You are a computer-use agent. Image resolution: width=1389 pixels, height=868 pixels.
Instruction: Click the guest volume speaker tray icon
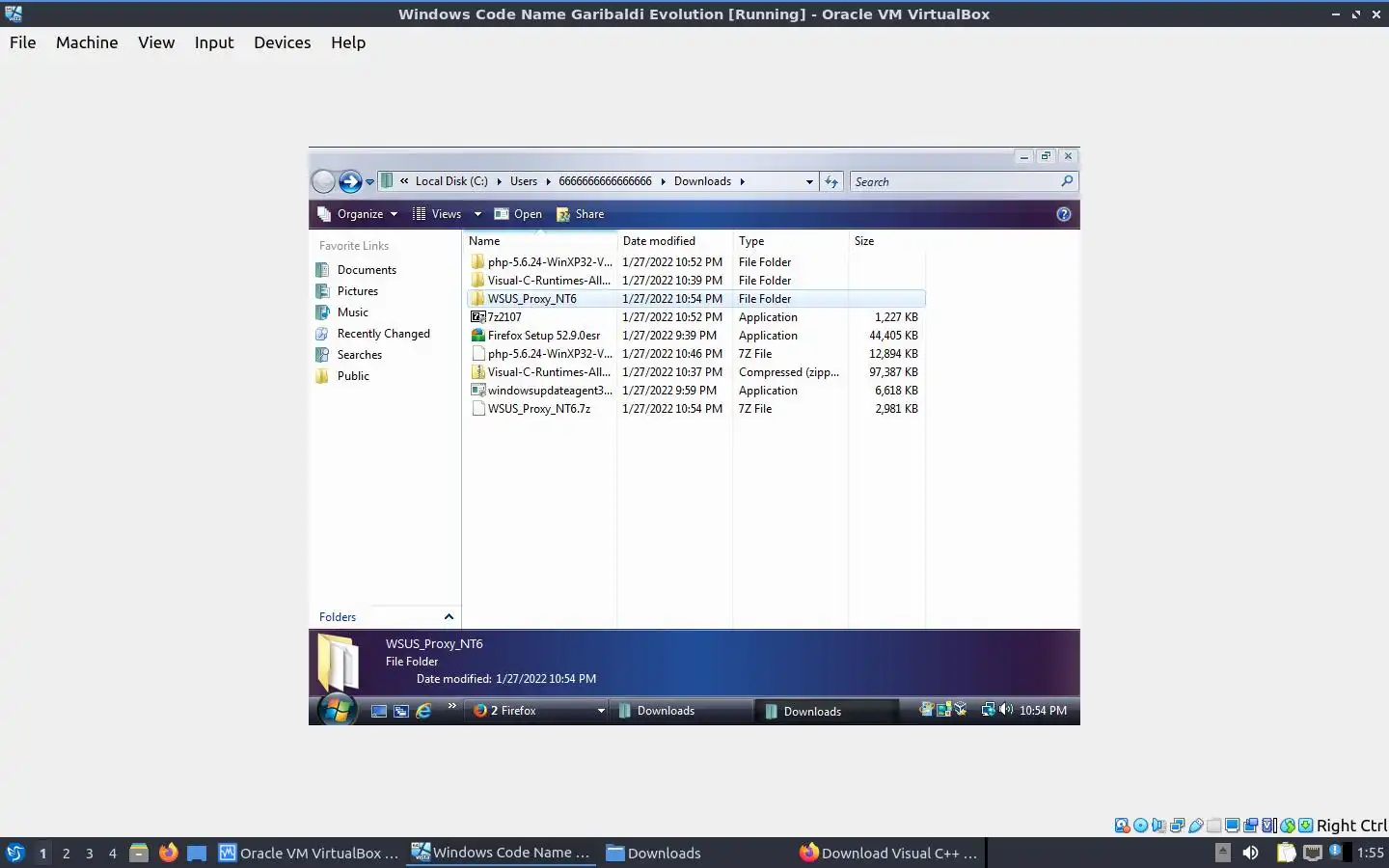coord(1006,710)
